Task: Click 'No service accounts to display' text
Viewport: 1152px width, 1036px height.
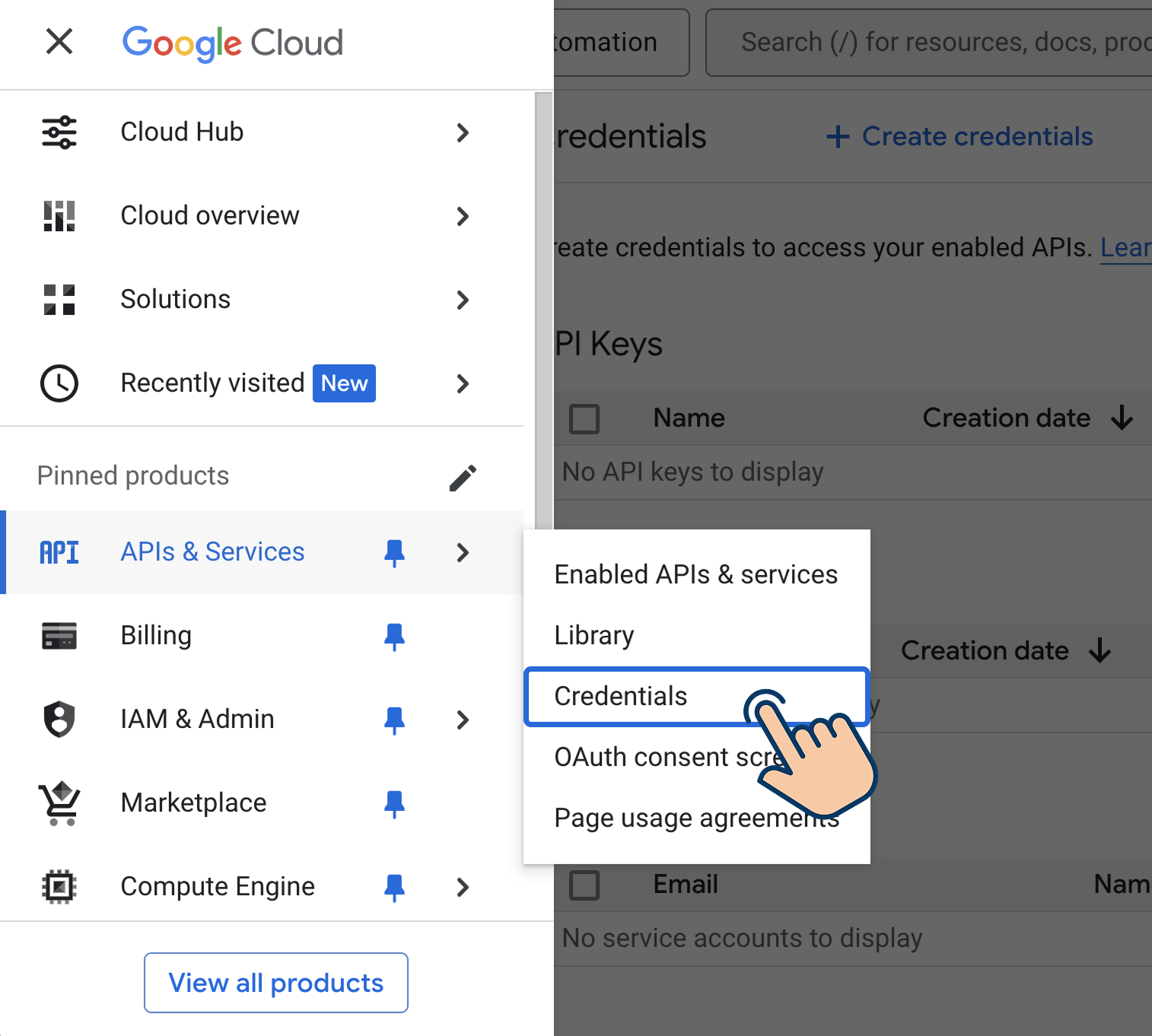Action: (x=742, y=939)
